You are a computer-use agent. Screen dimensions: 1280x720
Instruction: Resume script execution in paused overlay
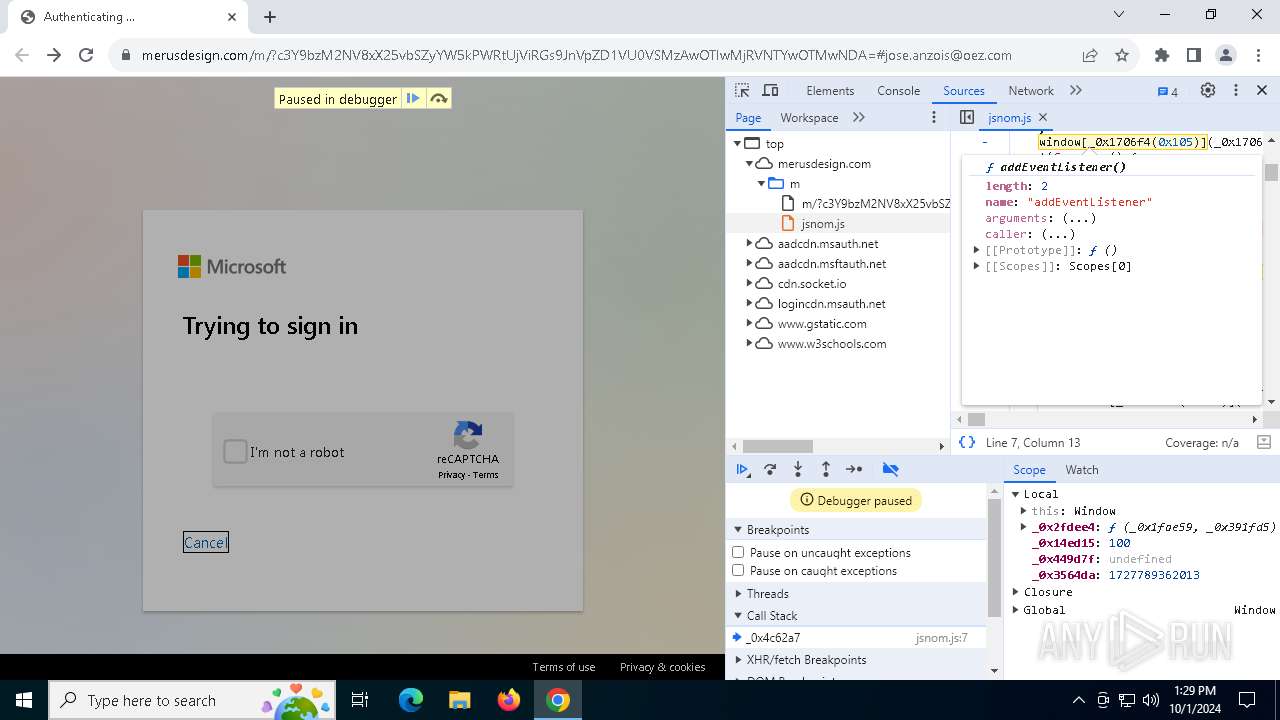click(412, 98)
